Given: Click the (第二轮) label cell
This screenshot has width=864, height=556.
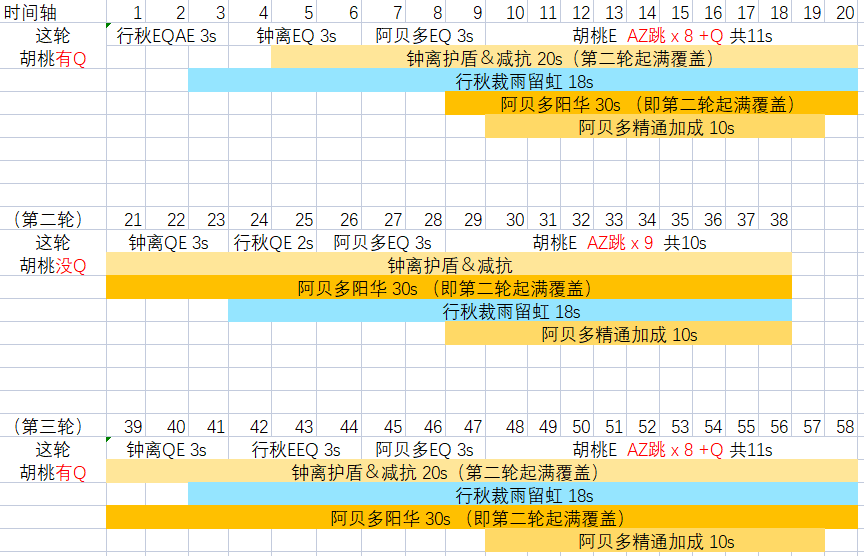Looking at the screenshot, I should click(x=53, y=219).
